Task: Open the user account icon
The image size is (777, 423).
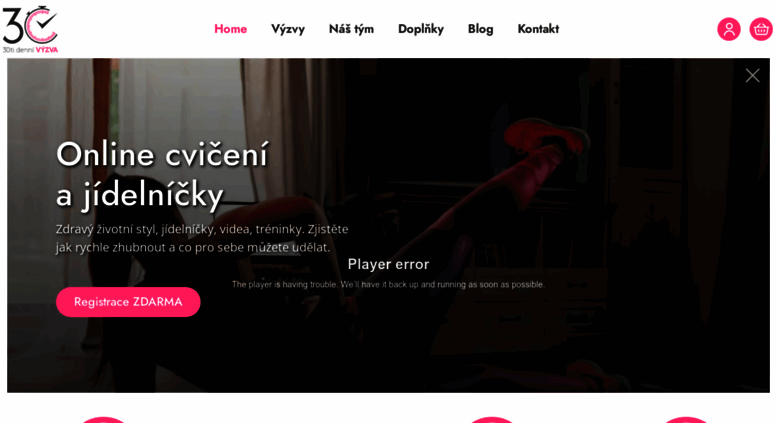Action: point(728,29)
